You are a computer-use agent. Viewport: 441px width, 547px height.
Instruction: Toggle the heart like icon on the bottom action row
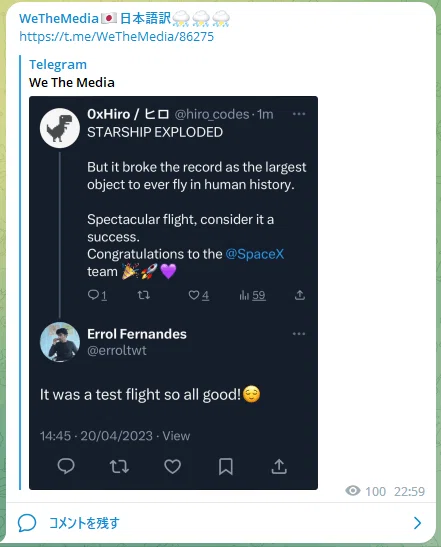[x=172, y=466]
